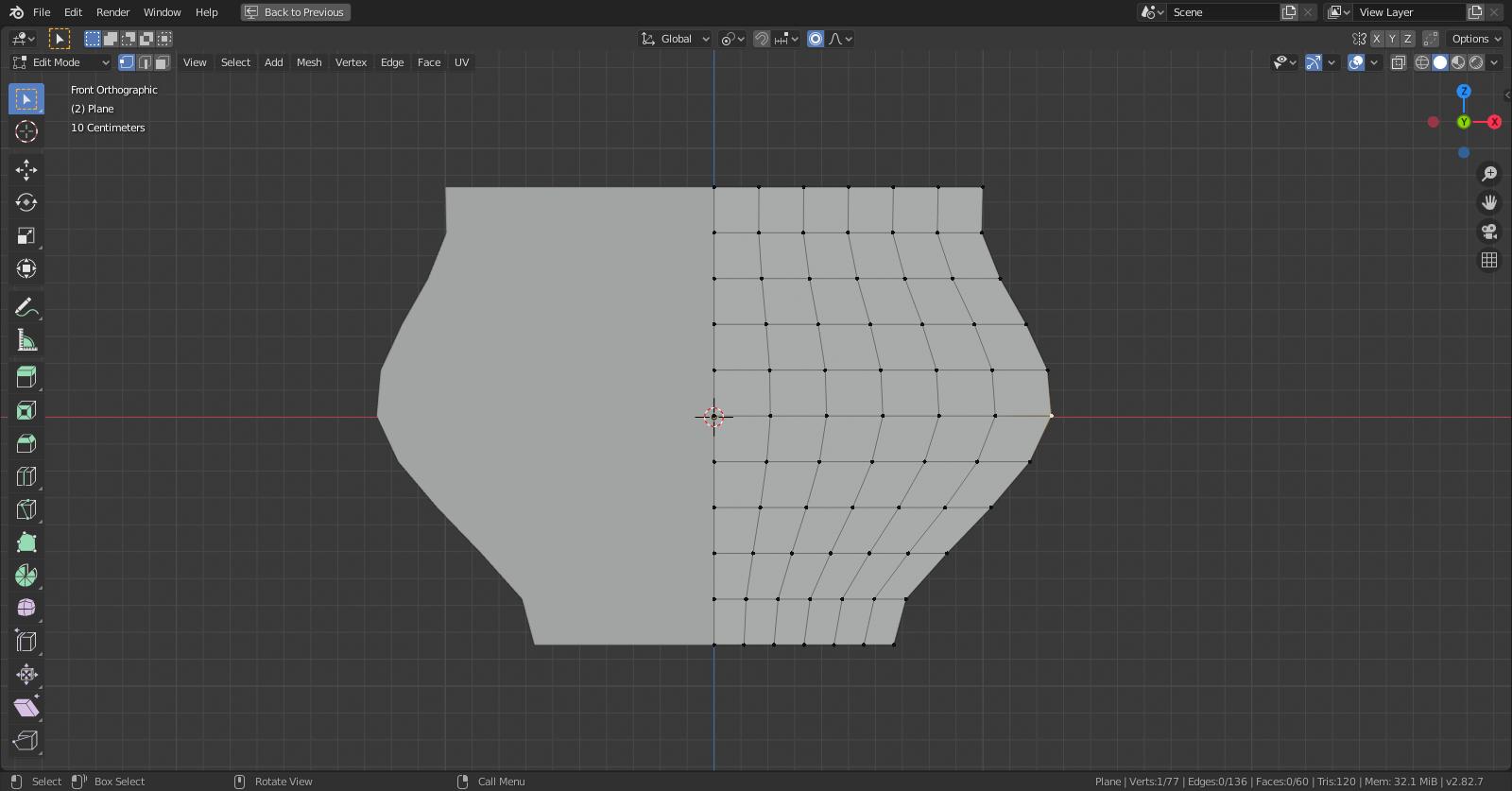Toggle proportional editing

click(816, 39)
